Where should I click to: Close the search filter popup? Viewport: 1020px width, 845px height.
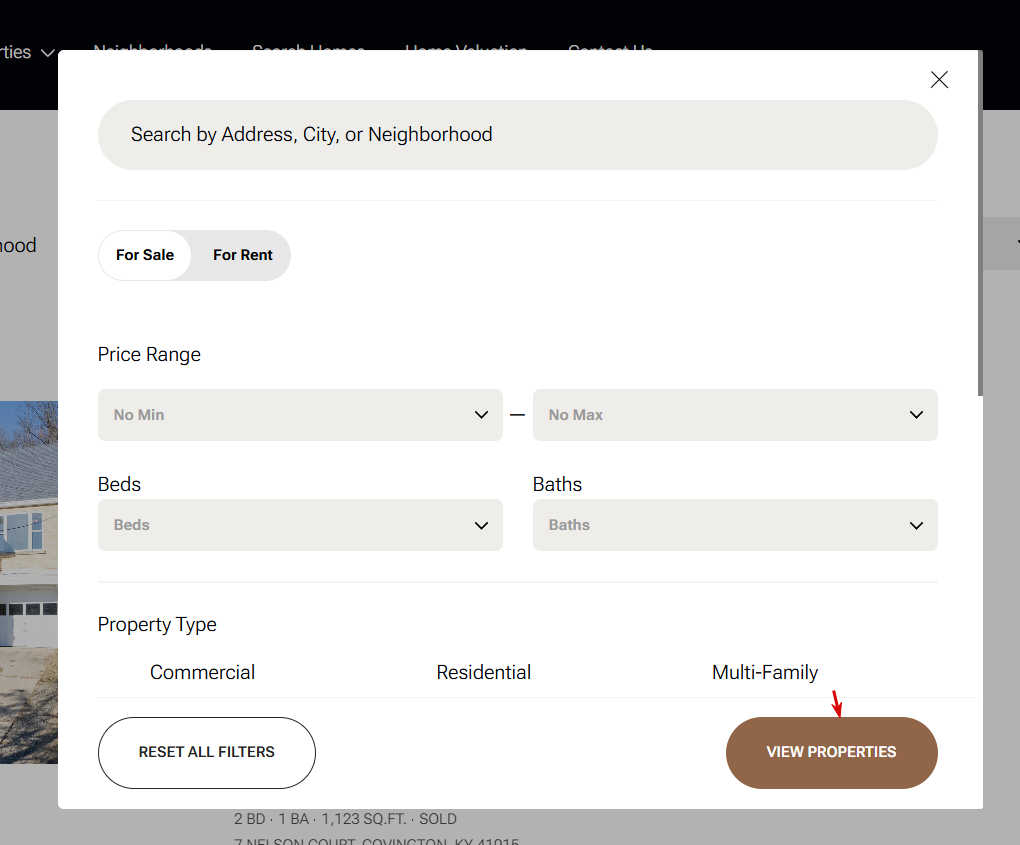coord(939,80)
